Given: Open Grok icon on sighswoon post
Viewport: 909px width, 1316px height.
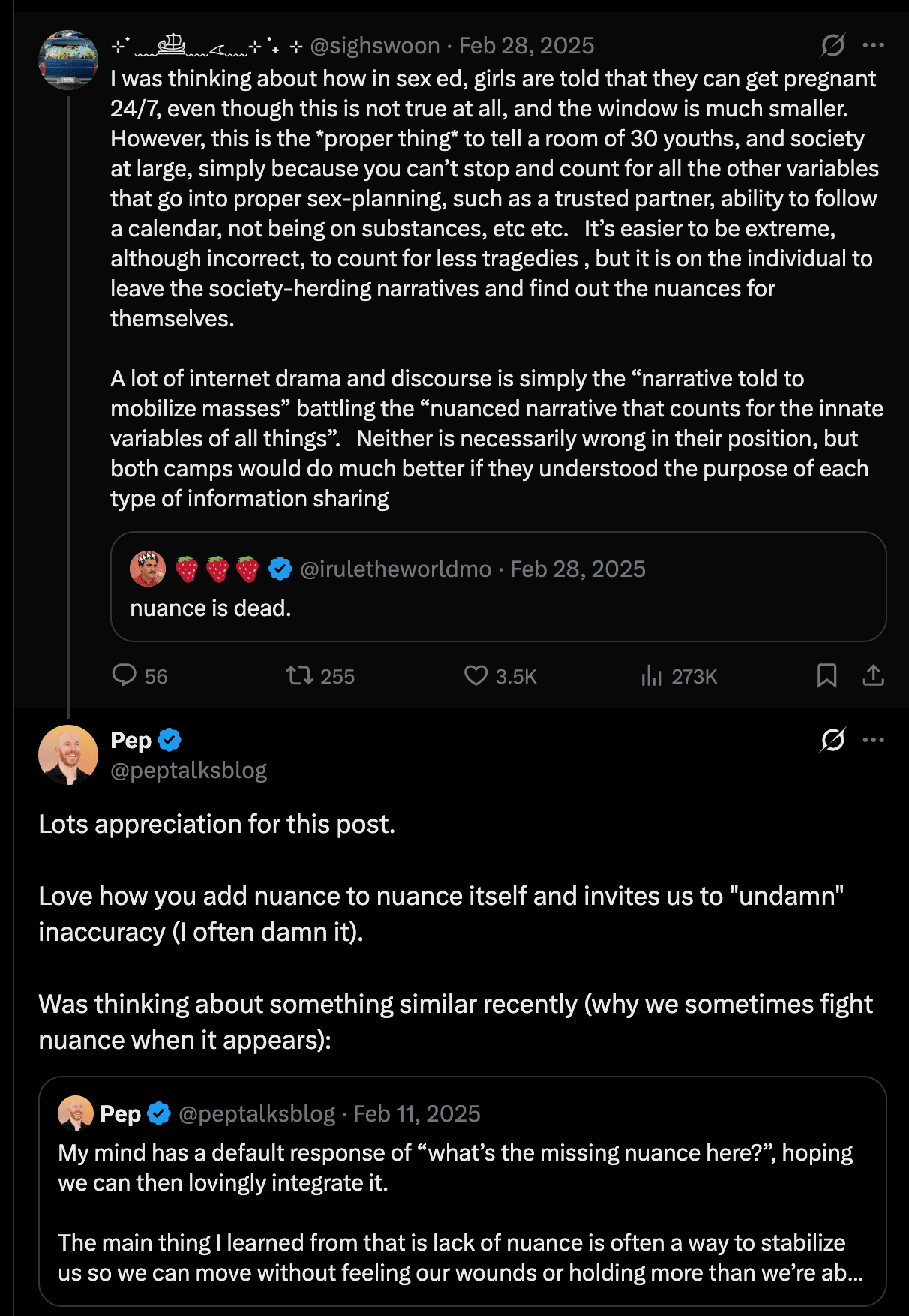Looking at the screenshot, I should point(832,46).
